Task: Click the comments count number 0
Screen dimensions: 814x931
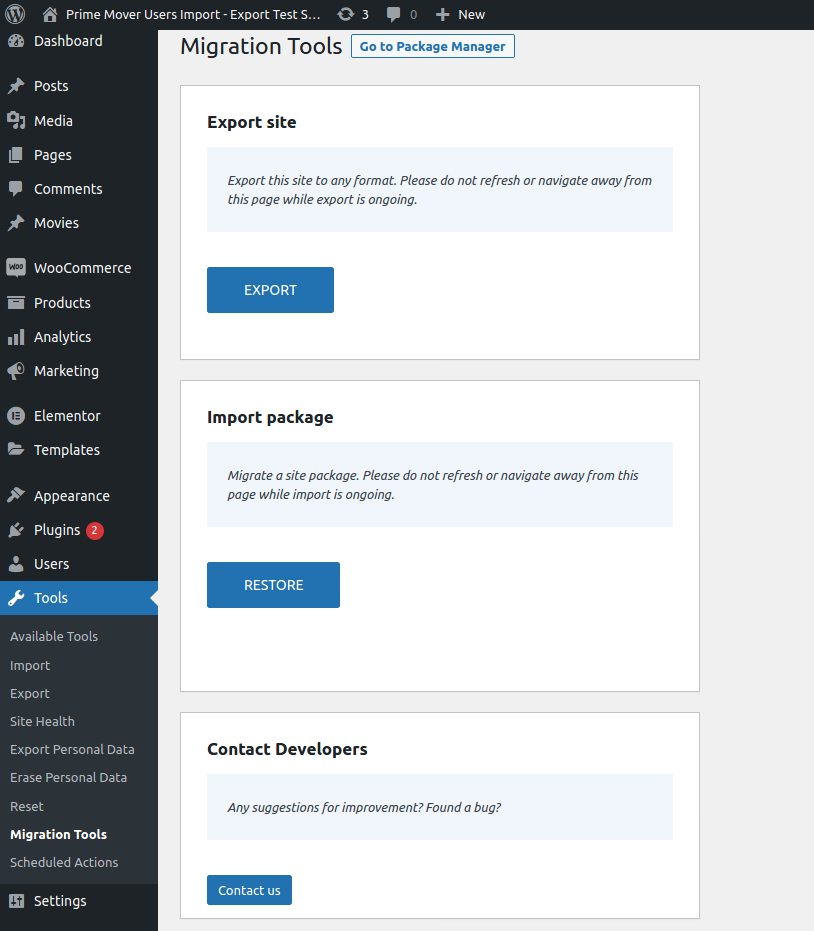Action: pyautogui.click(x=413, y=14)
